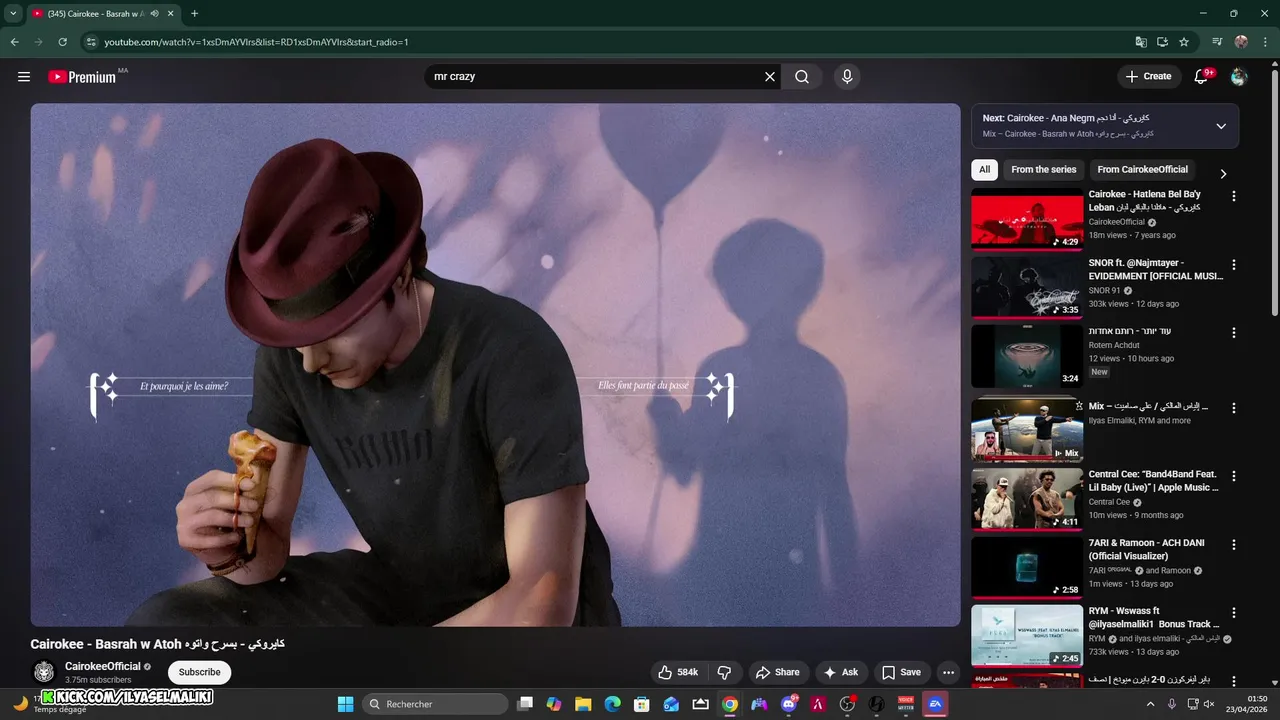Click the magnifier search button
Viewport: 1280px width, 720px height.
802,76
